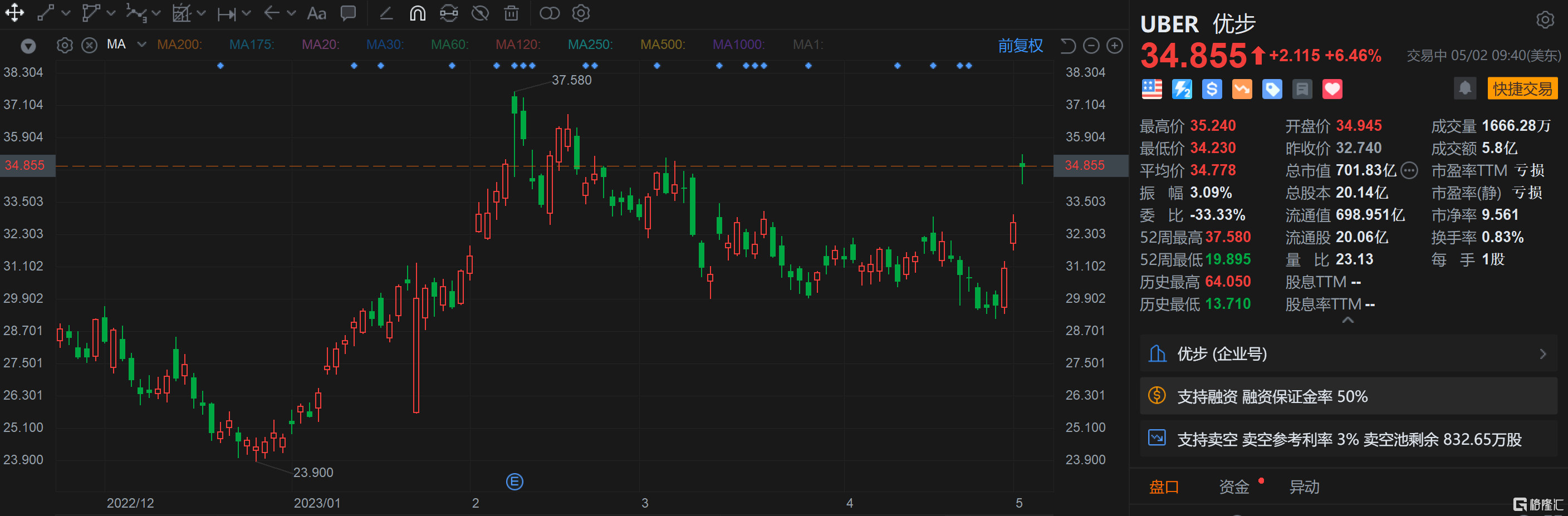Select the Aa text annotation tool

(316, 13)
